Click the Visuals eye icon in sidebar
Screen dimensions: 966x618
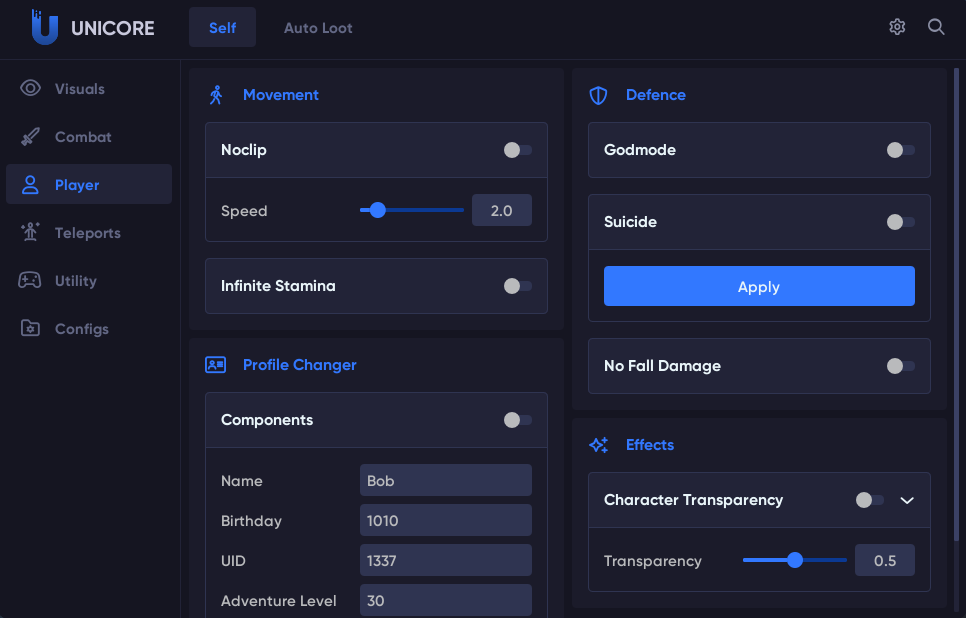(30, 89)
